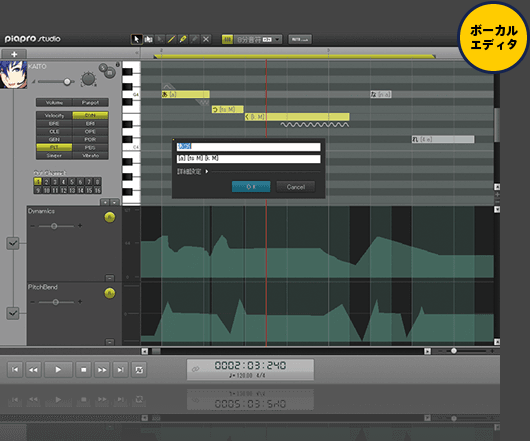Click increase plus on PitchBend slider
This screenshot has width=530, height=441.
click(x=80, y=302)
